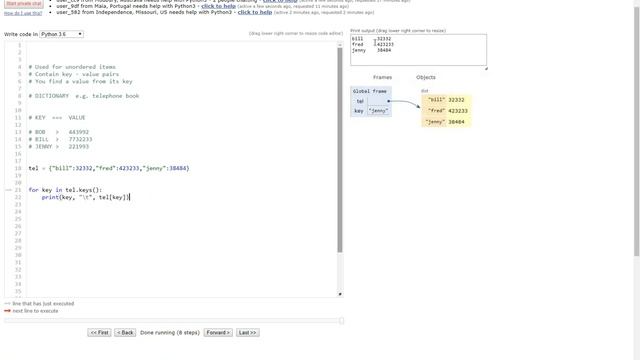640x360 pixels.
Task: Click the '<< First' step button
Action: 99,333
